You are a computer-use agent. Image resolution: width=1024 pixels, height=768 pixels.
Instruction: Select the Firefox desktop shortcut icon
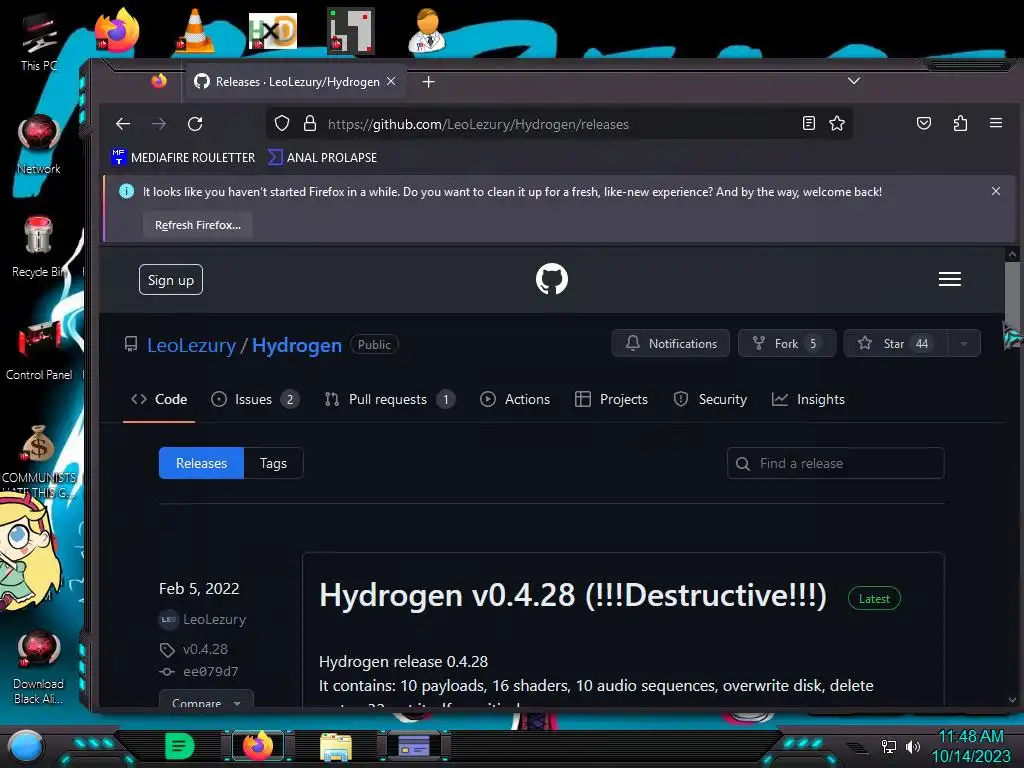point(116,30)
